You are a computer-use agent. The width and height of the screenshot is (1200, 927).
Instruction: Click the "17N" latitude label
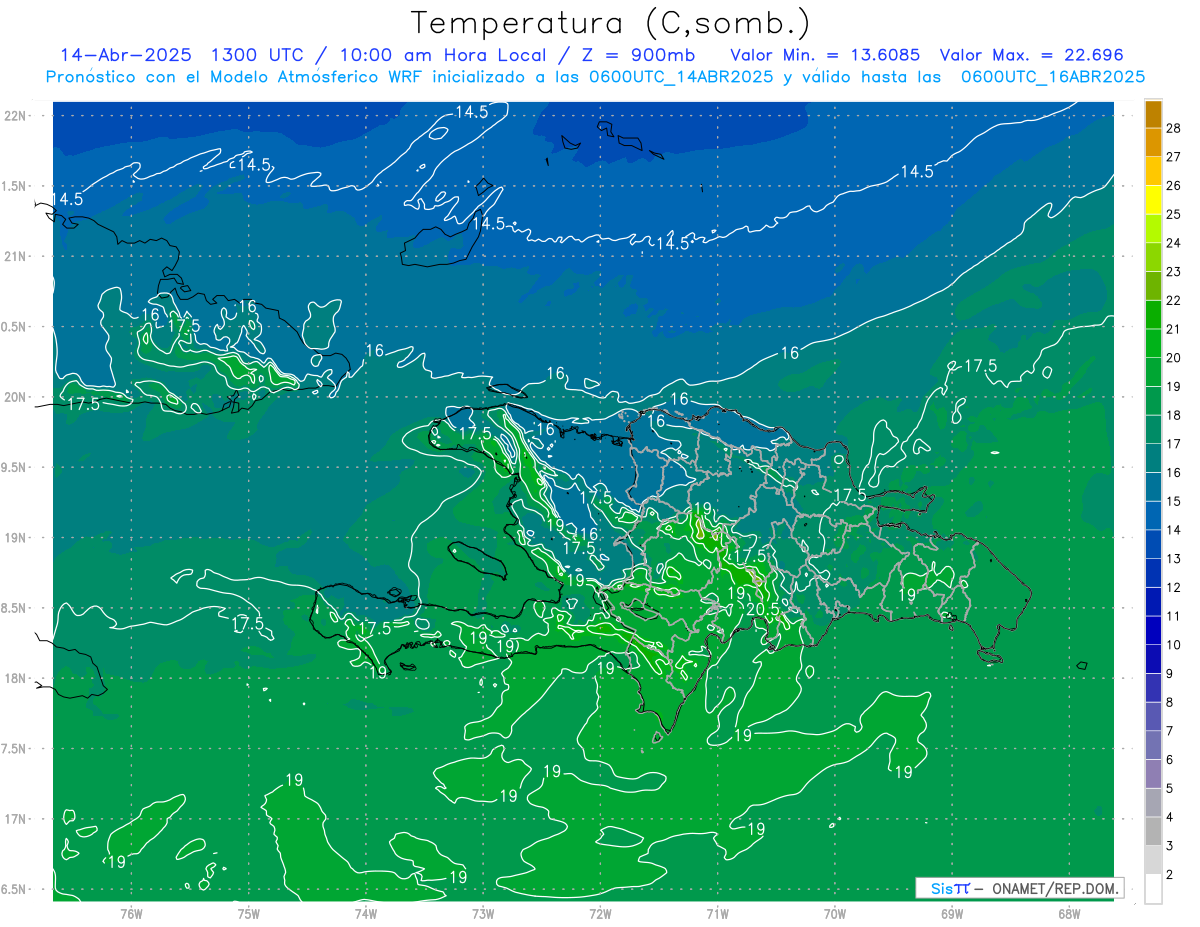tap(15, 819)
